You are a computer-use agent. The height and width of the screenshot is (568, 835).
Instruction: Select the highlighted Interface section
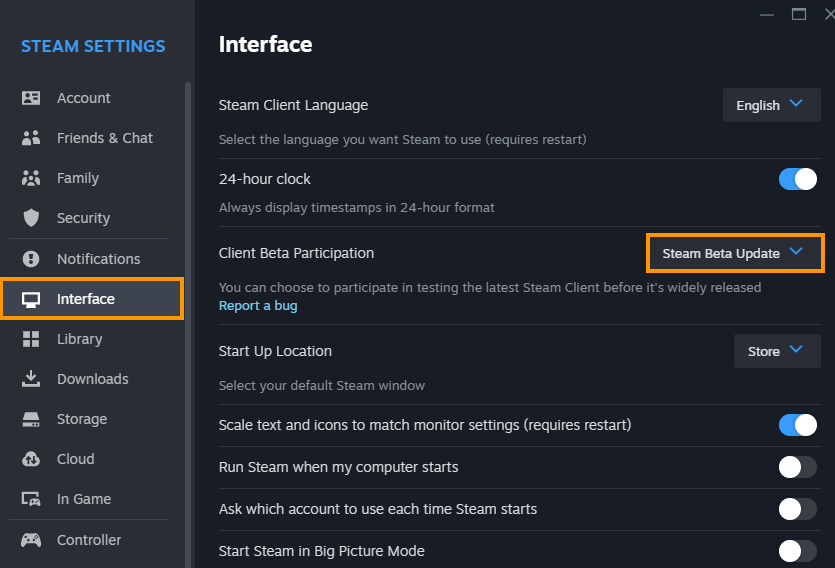pyautogui.click(x=92, y=299)
